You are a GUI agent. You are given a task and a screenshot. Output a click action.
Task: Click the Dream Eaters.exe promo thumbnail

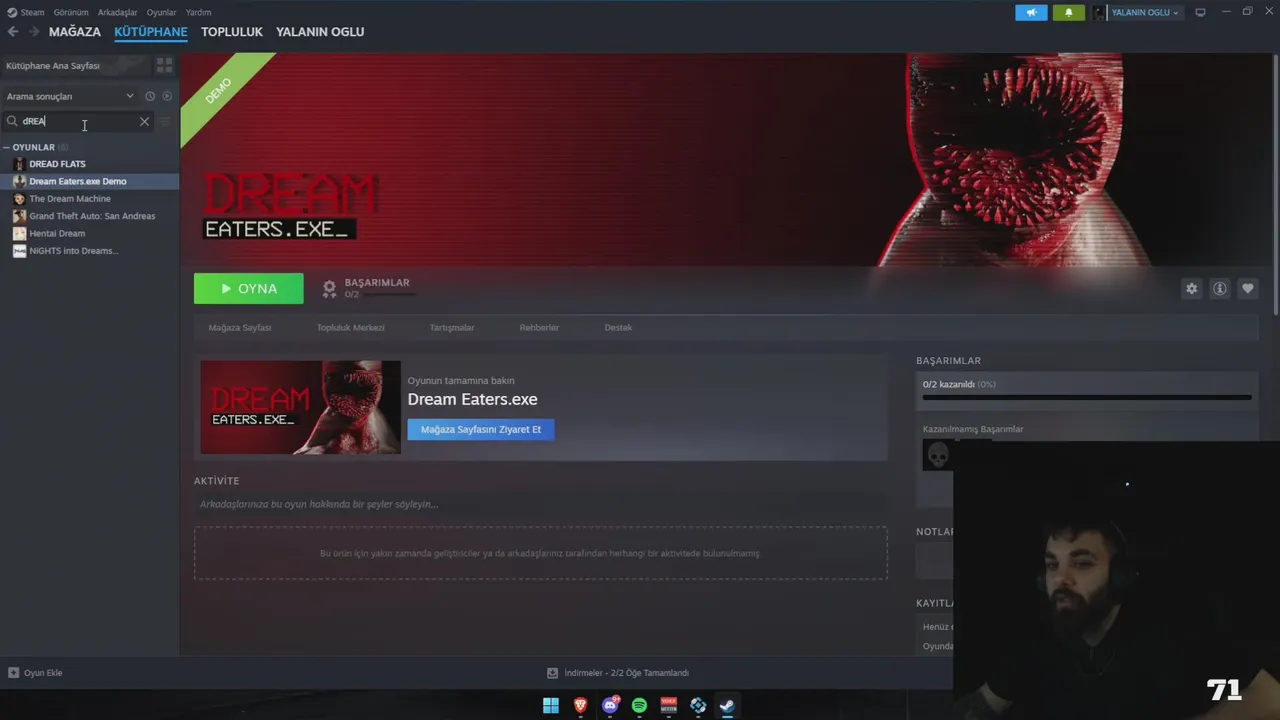300,407
